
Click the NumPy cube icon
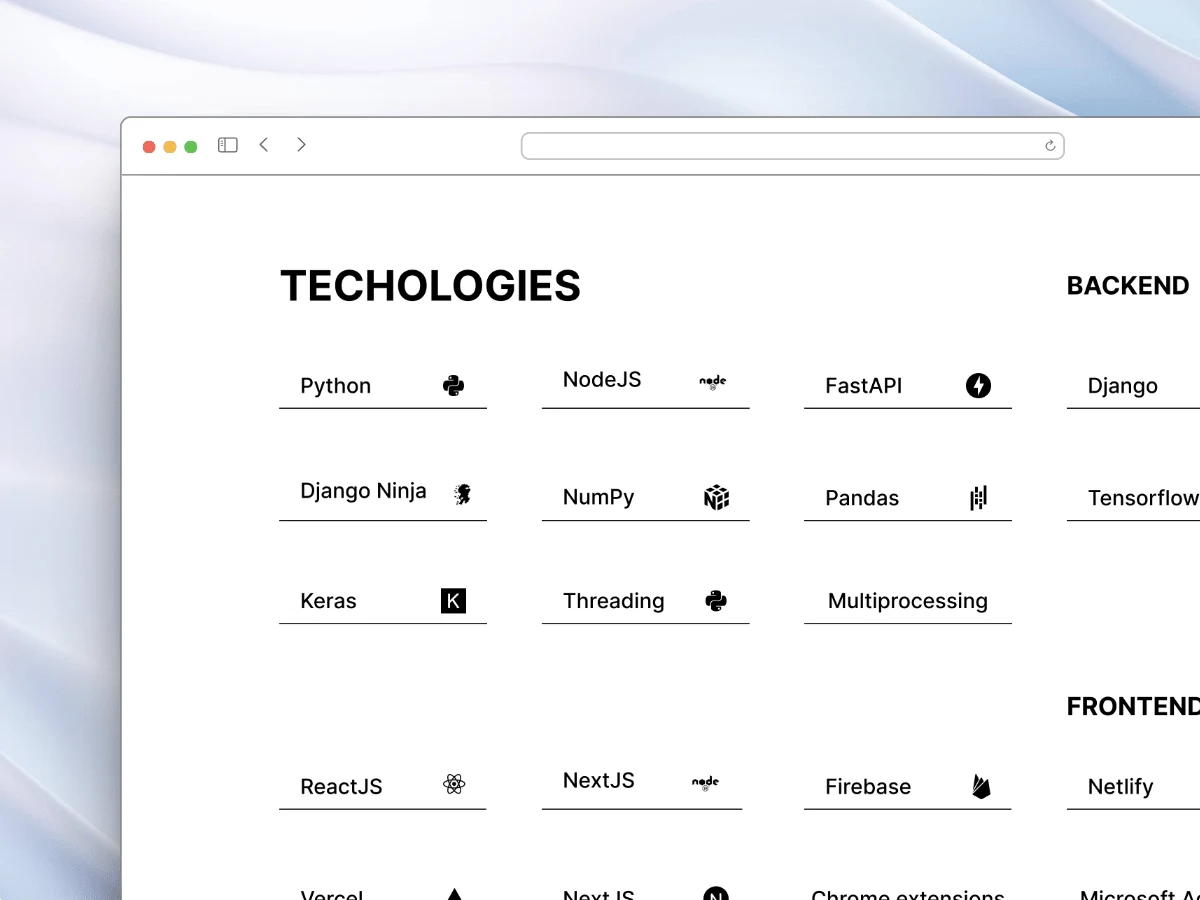pyautogui.click(x=716, y=497)
